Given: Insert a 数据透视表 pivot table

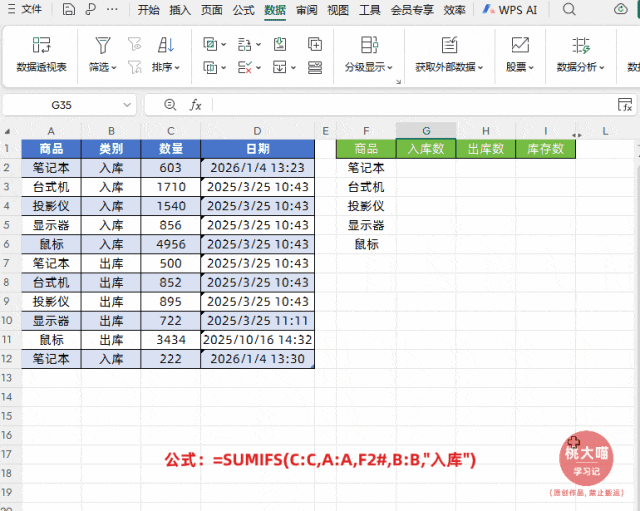Looking at the screenshot, I should pos(41,55).
